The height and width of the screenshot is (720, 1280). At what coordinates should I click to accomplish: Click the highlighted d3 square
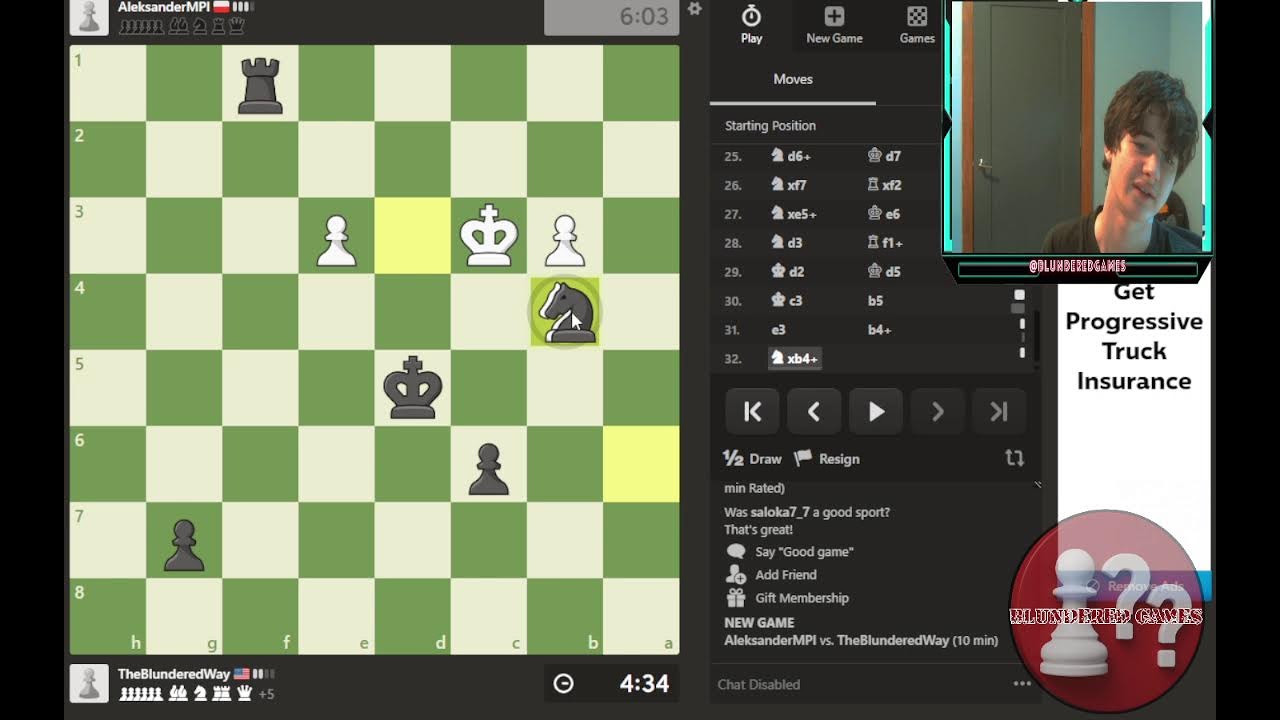click(413, 236)
